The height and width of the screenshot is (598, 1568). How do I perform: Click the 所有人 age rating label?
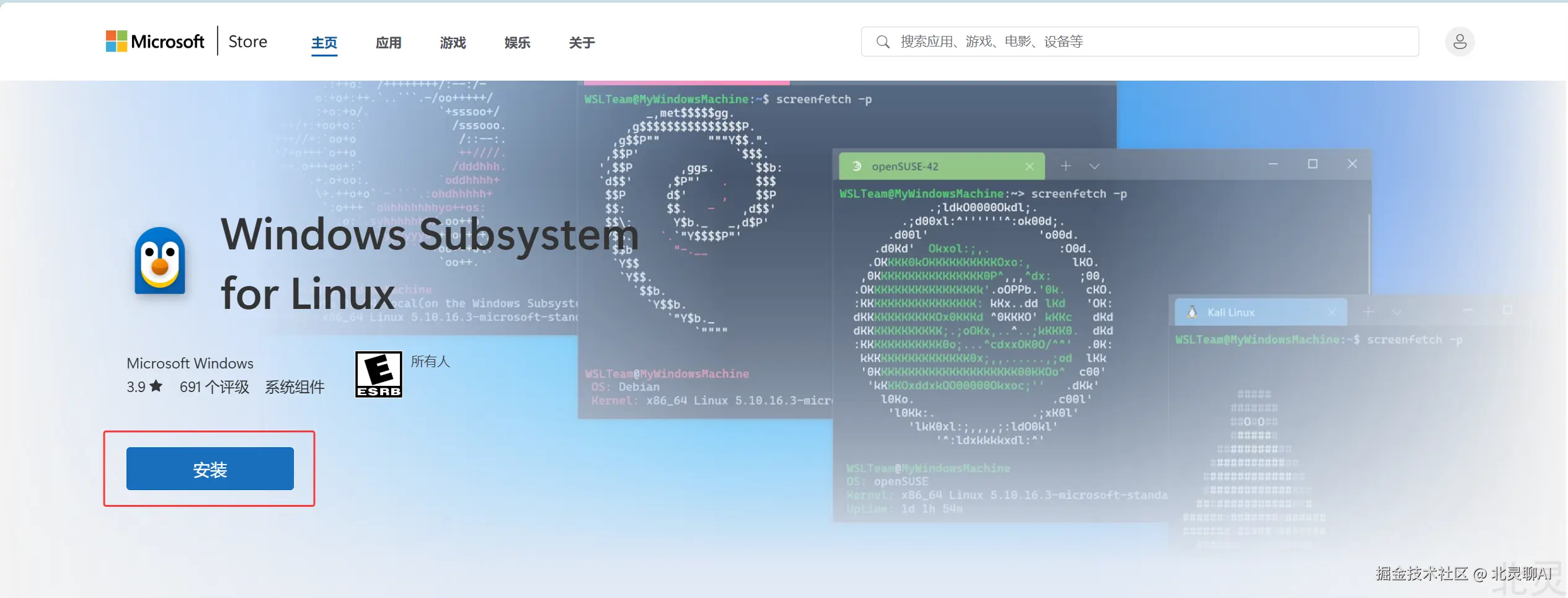tap(430, 361)
